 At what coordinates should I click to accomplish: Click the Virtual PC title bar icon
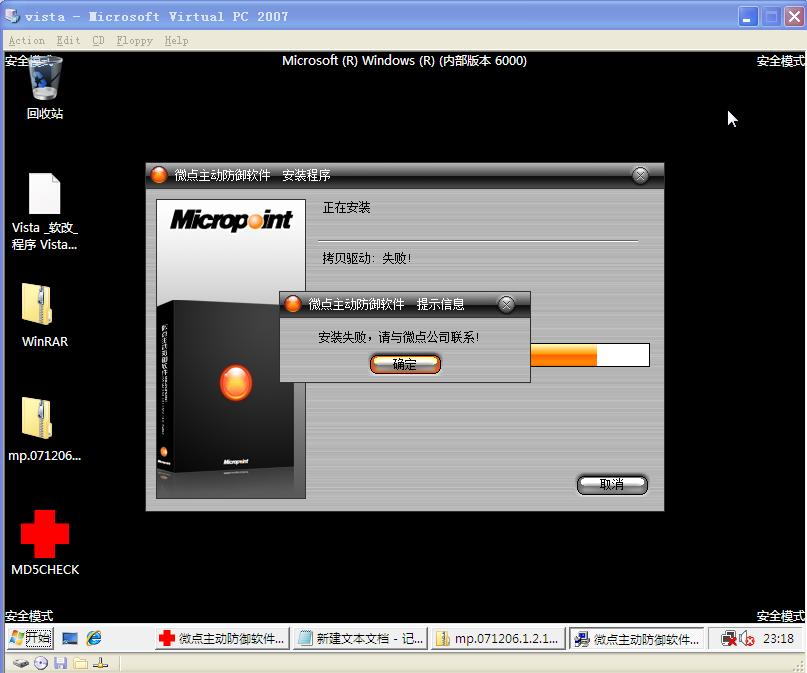tap(12, 16)
